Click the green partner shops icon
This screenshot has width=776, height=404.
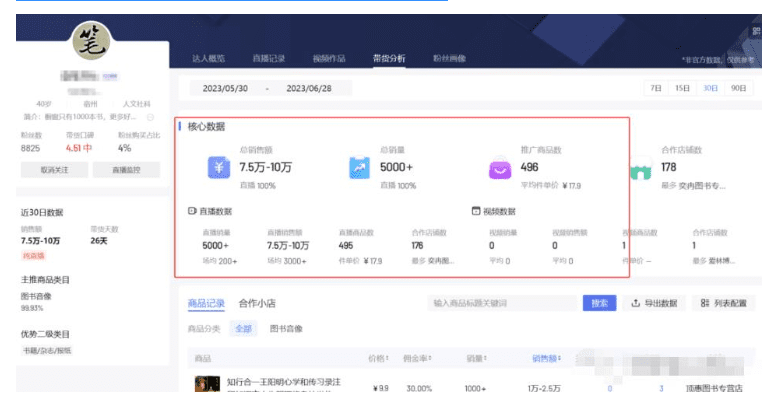pyautogui.click(x=639, y=172)
